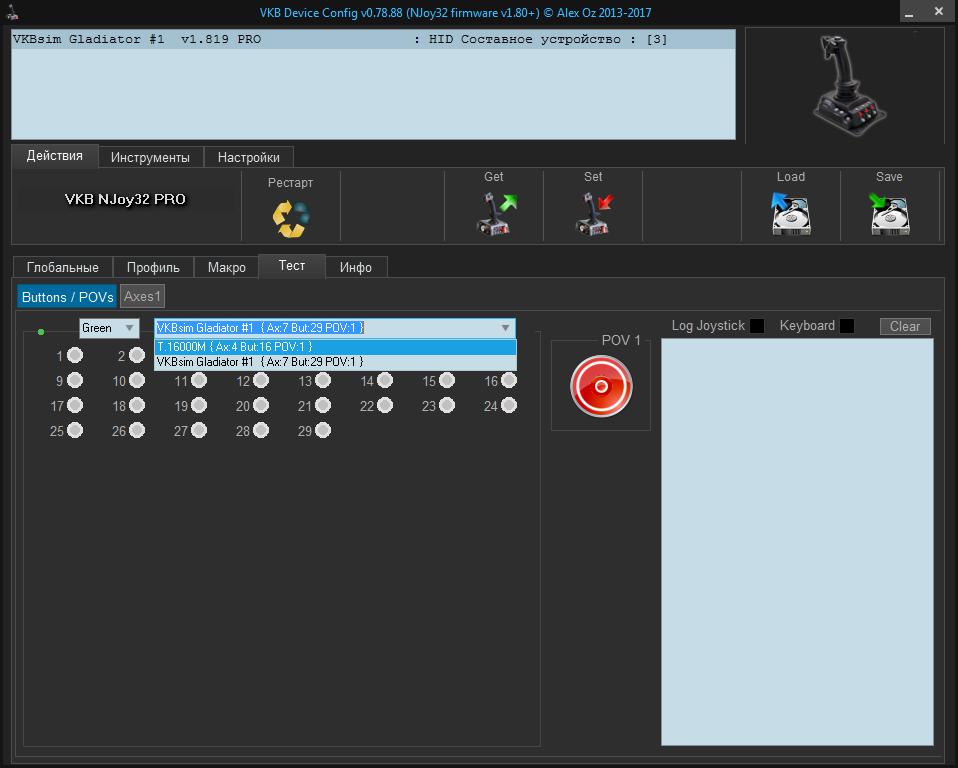958x768 pixels.
Task: Click button indicator number 29
Action: pyautogui.click(x=323, y=430)
